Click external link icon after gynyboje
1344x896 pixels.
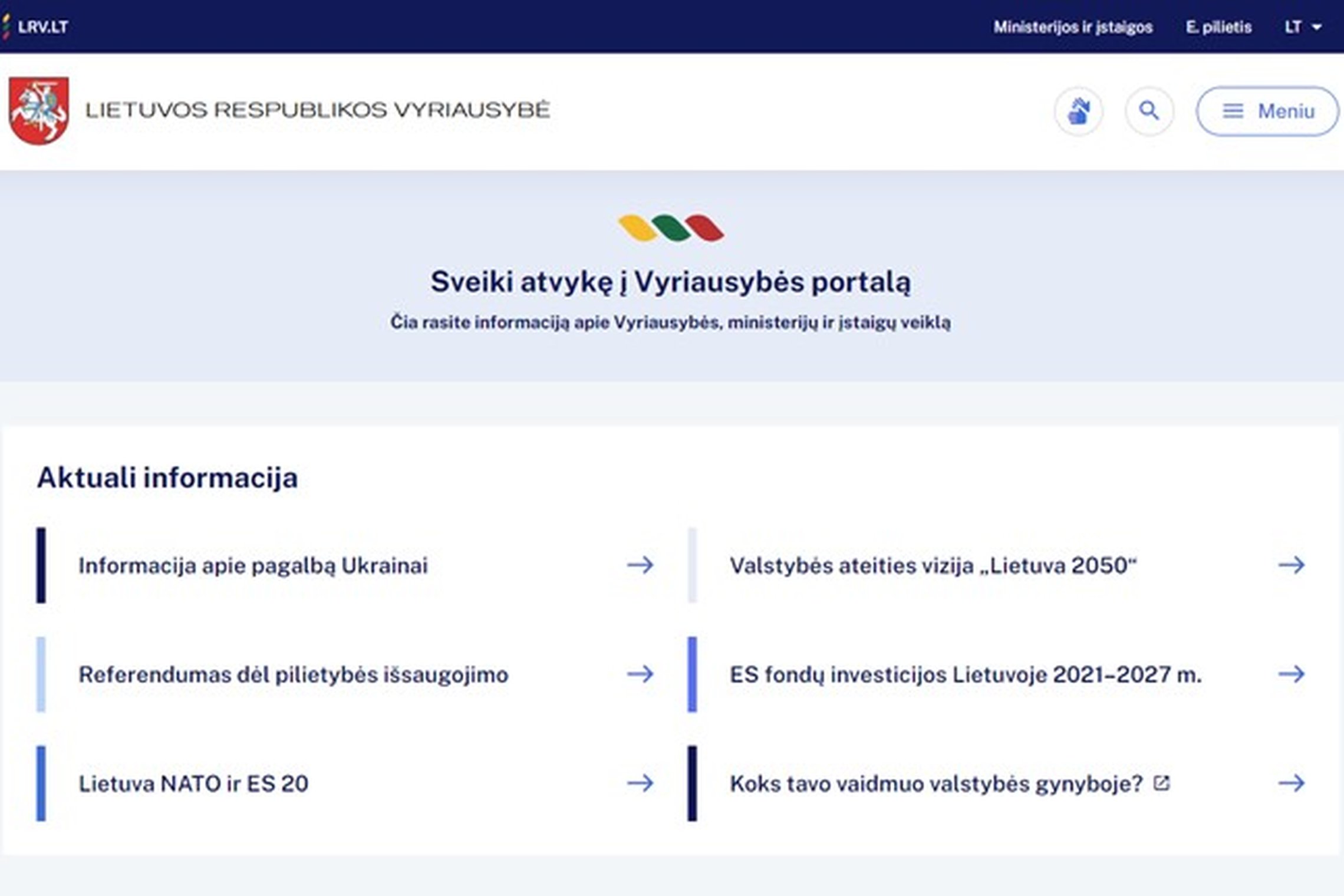pos(1161,783)
